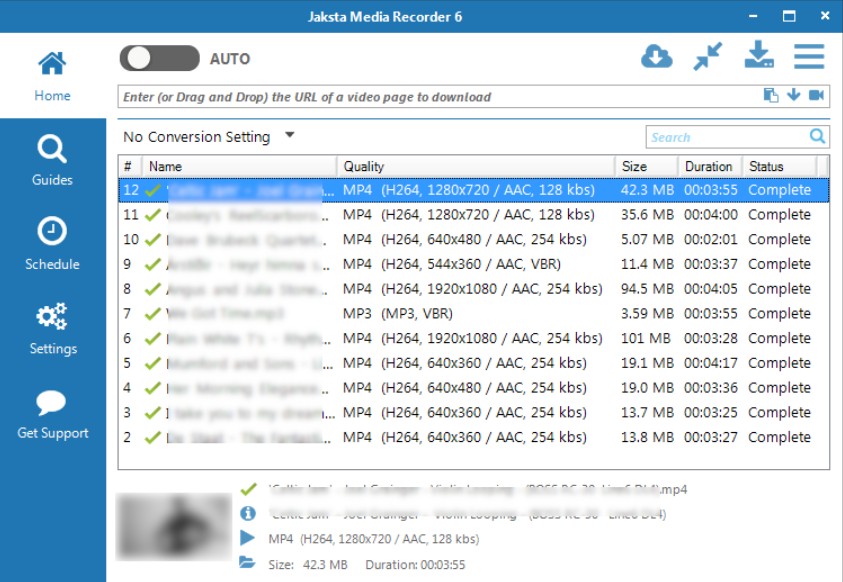The image size is (843, 582).
Task: Select row 9 with 544x360 quality
Action: (474, 264)
